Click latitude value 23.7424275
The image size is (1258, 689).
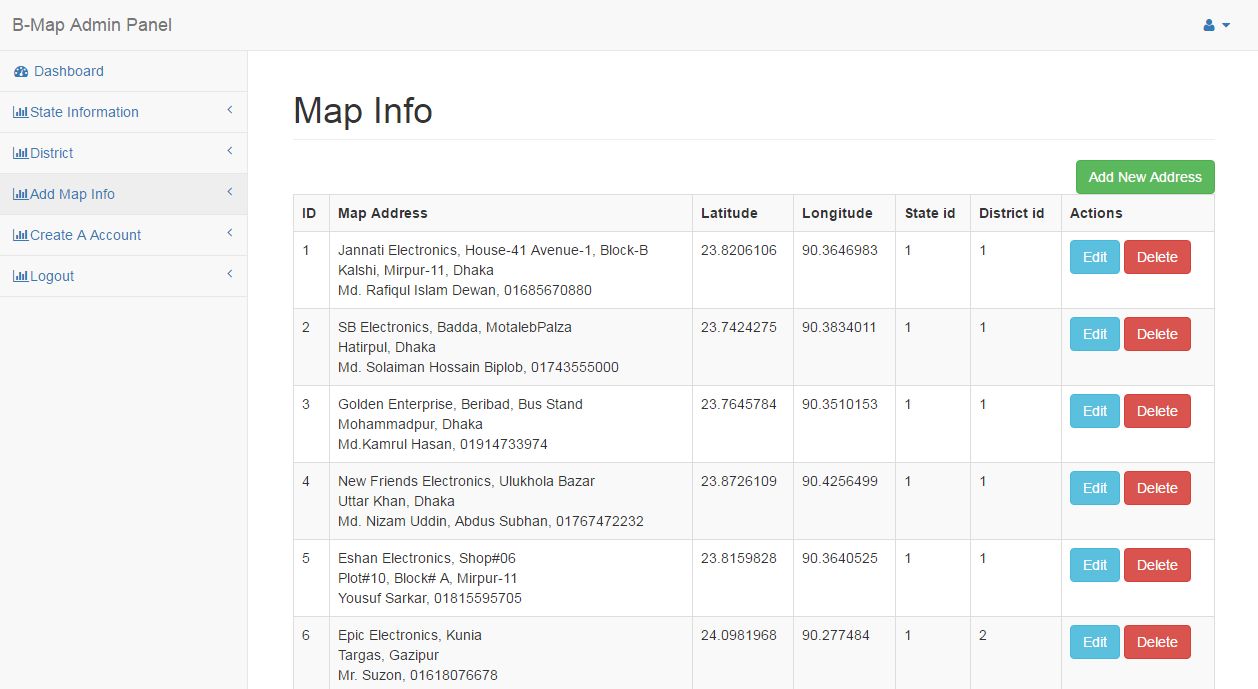(x=739, y=327)
